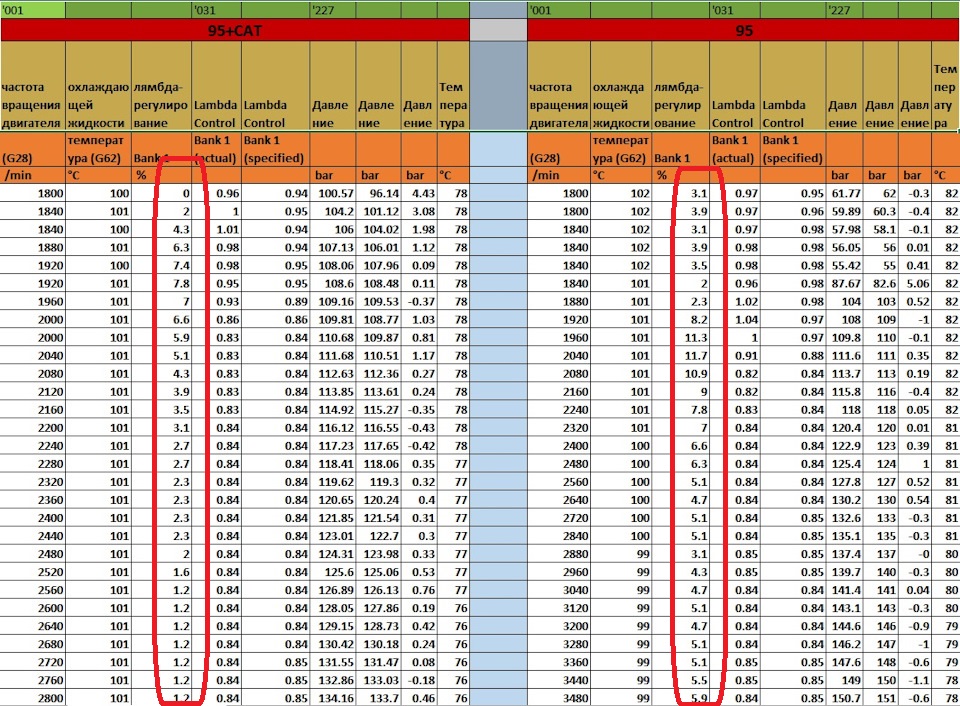Select the 57.98 cell
Viewport: 960px width, 706px height.
pyautogui.click(x=844, y=229)
